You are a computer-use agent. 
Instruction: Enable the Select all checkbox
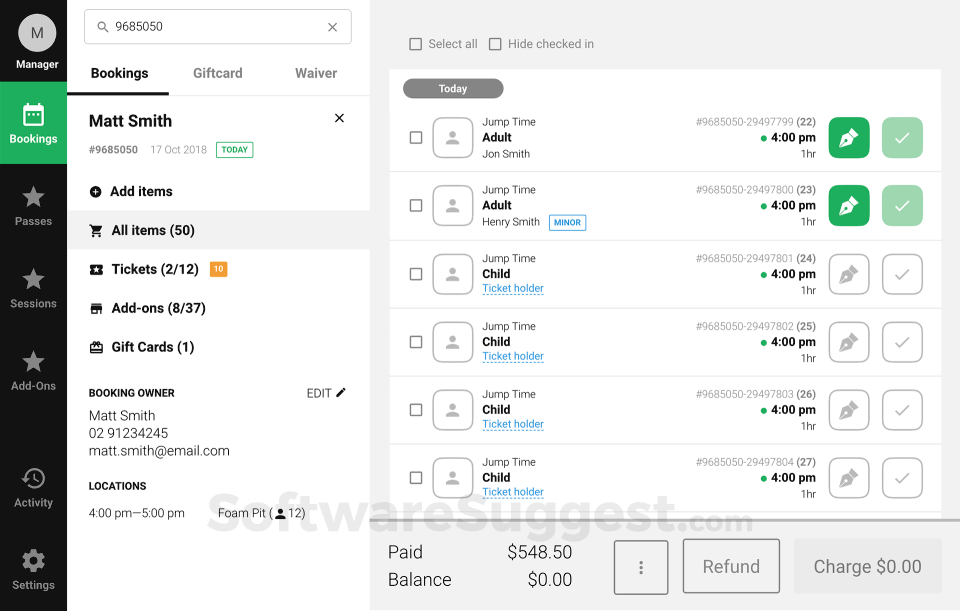tap(416, 44)
